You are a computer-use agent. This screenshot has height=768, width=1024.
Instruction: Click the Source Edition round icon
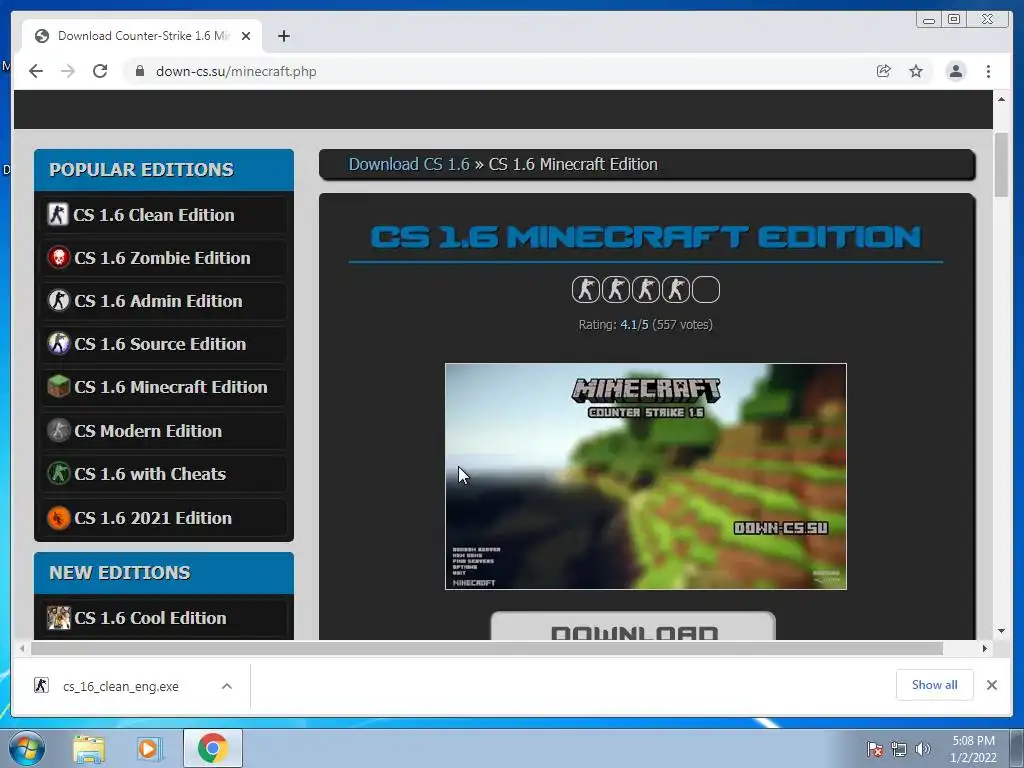pos(58,344)
